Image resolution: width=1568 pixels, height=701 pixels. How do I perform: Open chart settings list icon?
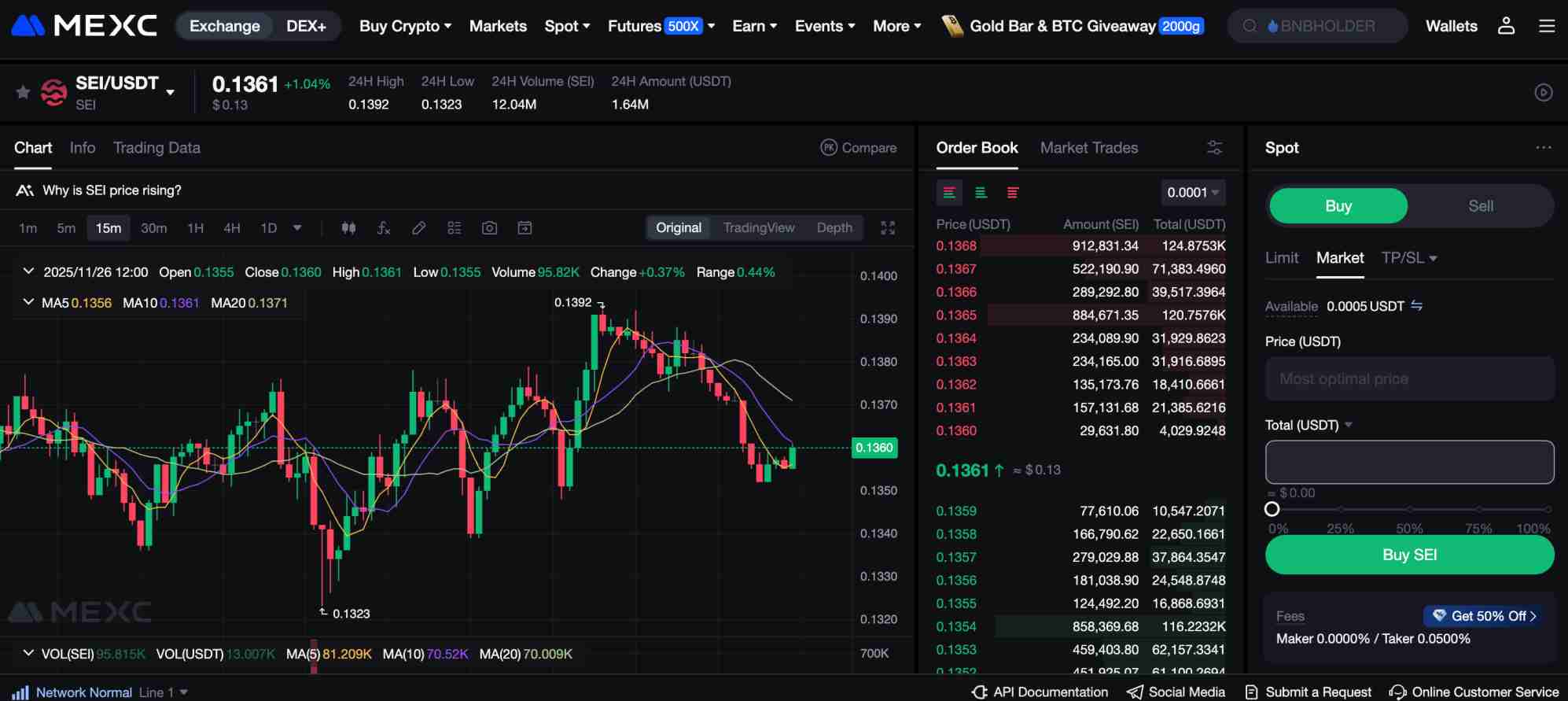pyautogui.click(x=454, y=228)
